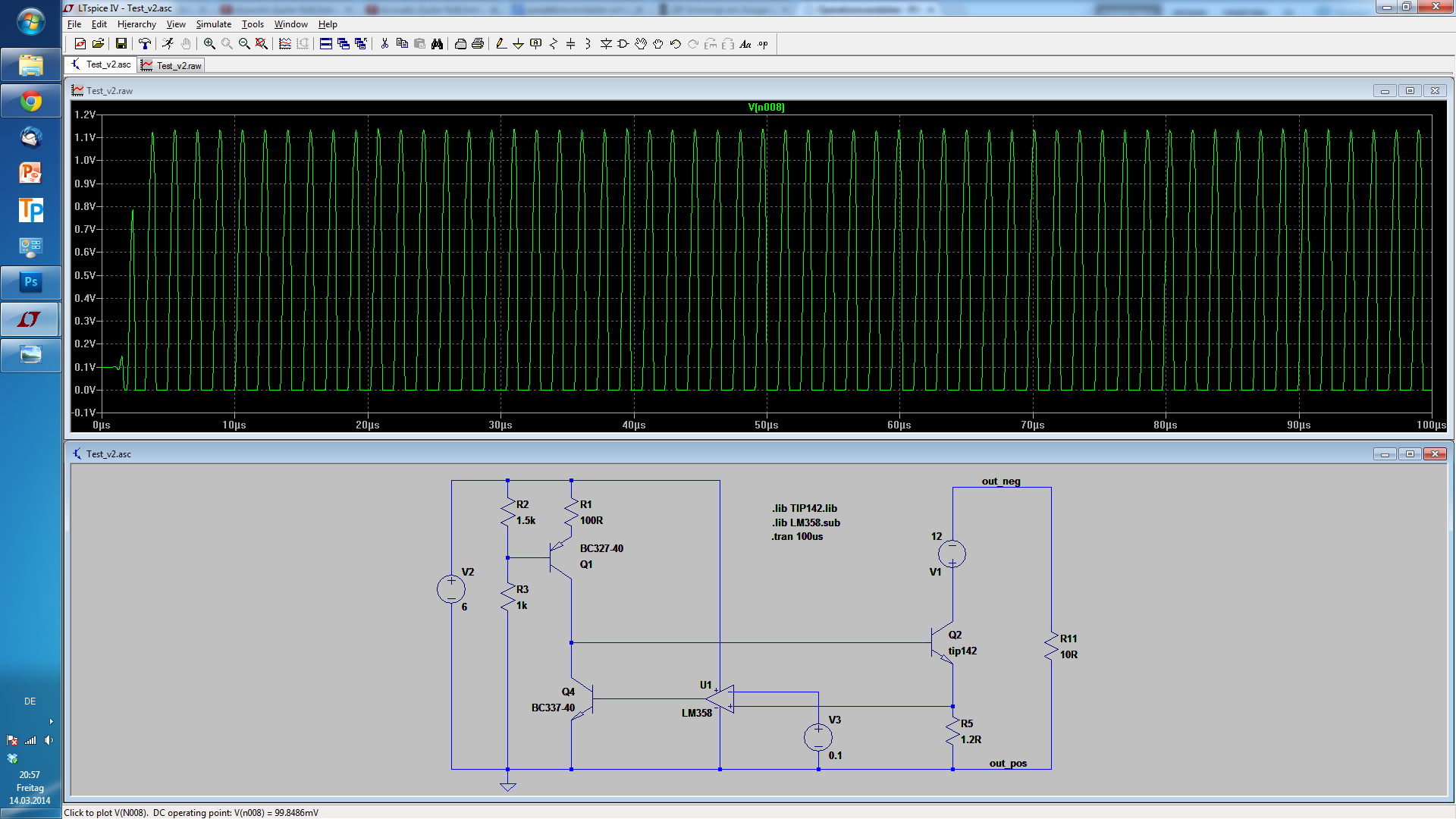Select the Q2 tip142 transistor

tap(944, 643)
